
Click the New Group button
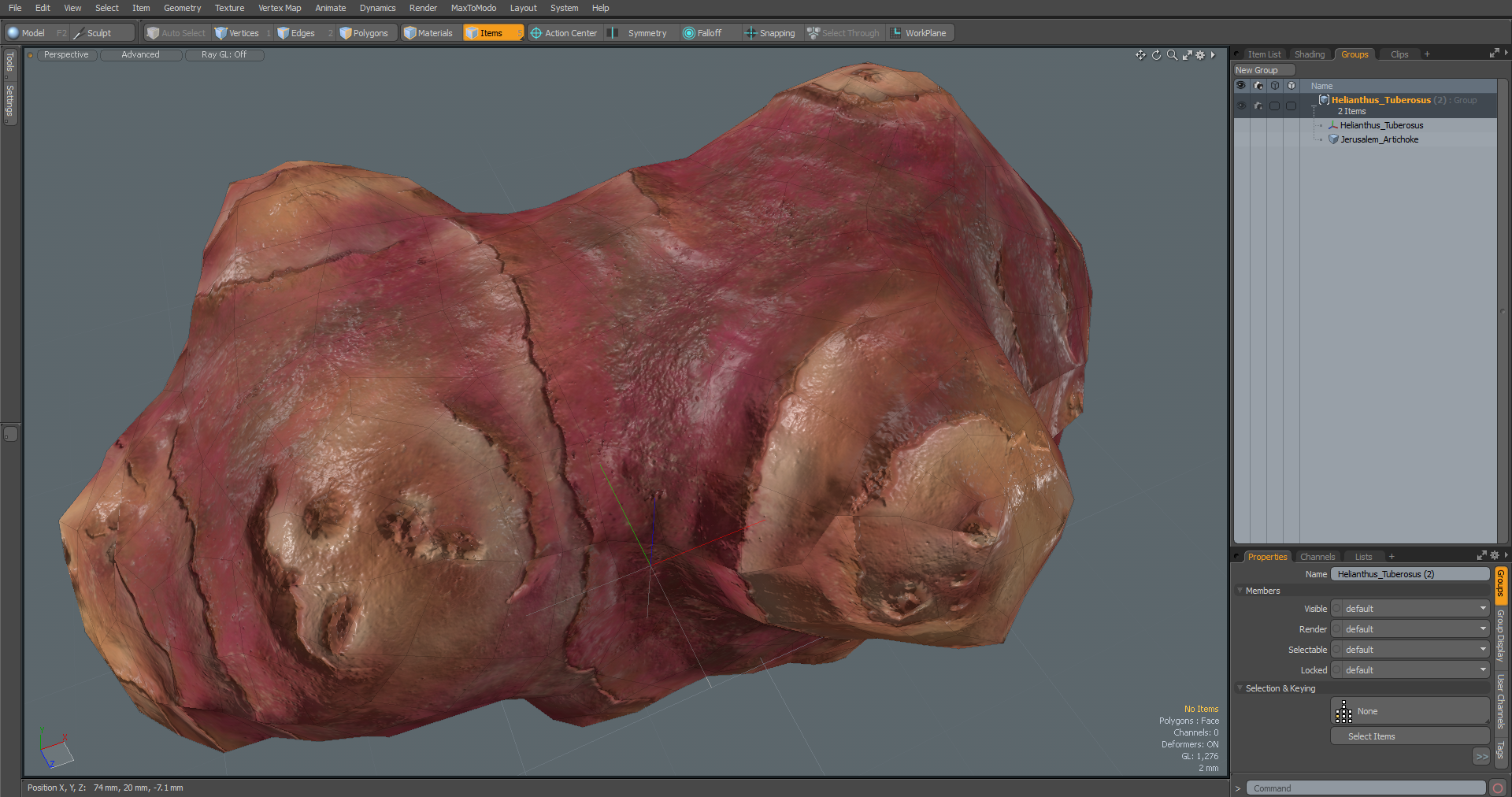click(x=1264, y=70)
